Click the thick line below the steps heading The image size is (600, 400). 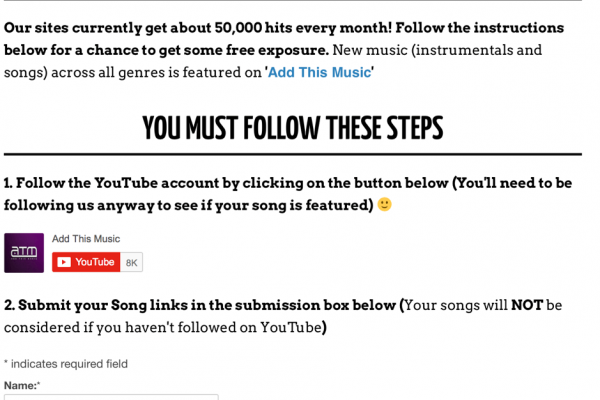pyautogui.click(x=293, y=154)
